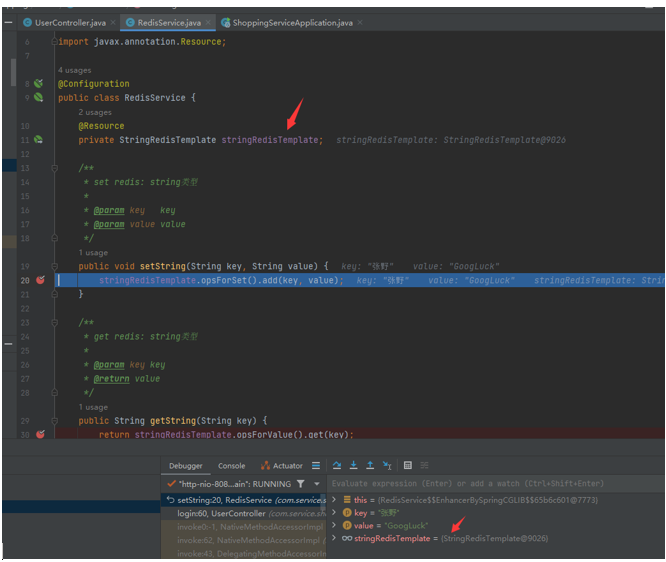Switch to the Console tab
Screen dimensions: 666x562
tap(231, 466)
